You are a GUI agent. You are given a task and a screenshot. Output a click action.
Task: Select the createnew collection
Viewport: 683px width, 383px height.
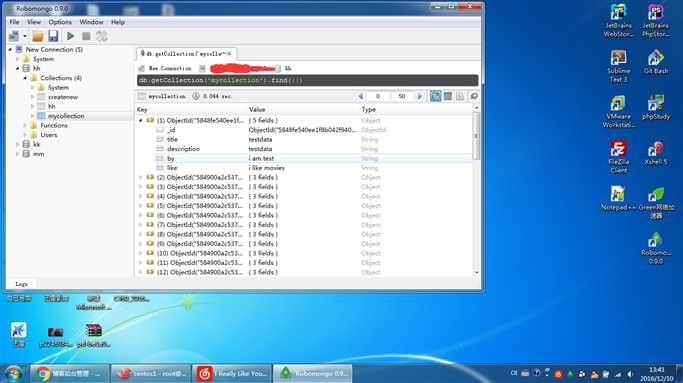coord(63,97)
